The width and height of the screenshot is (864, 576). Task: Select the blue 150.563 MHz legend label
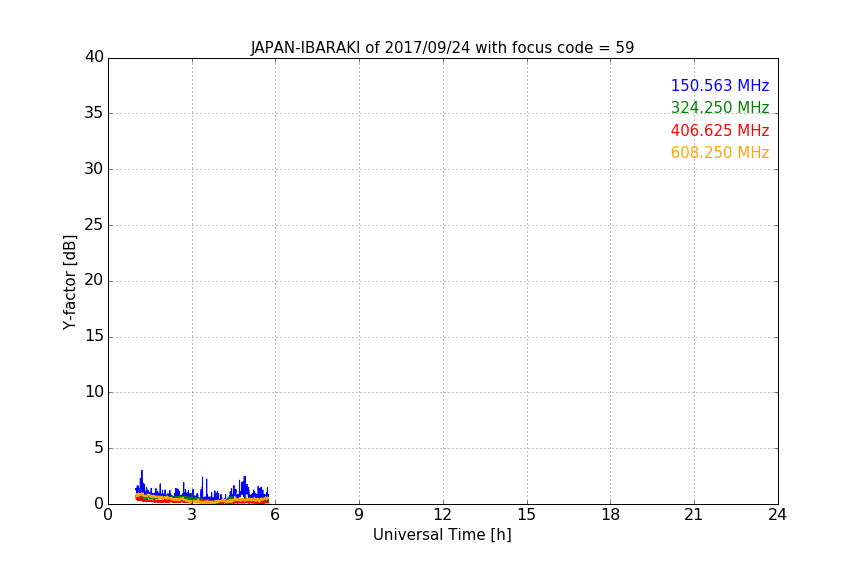tap(720, 85)
